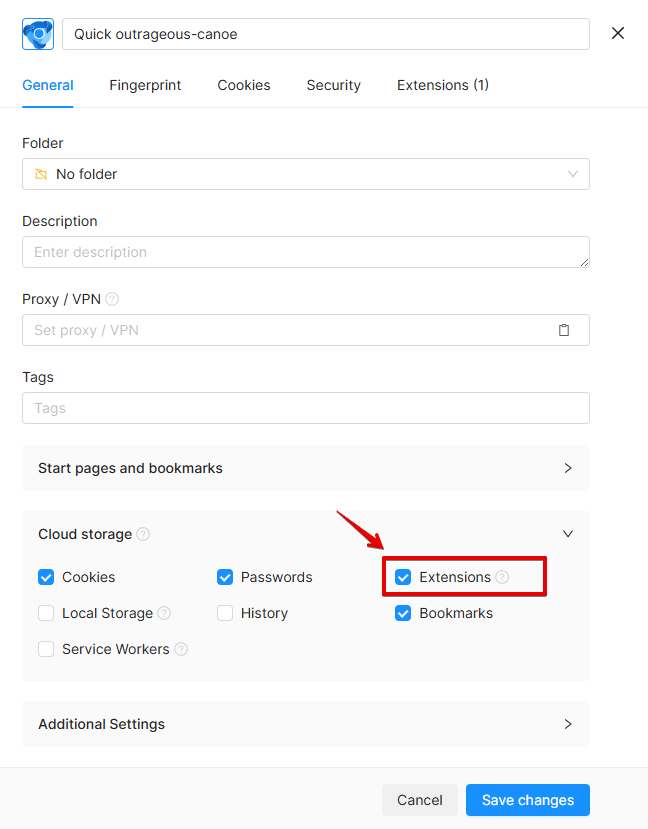Uncheck the Bookmarks checkbox
Screen dimensions: 648x829
tap(403, 613)
